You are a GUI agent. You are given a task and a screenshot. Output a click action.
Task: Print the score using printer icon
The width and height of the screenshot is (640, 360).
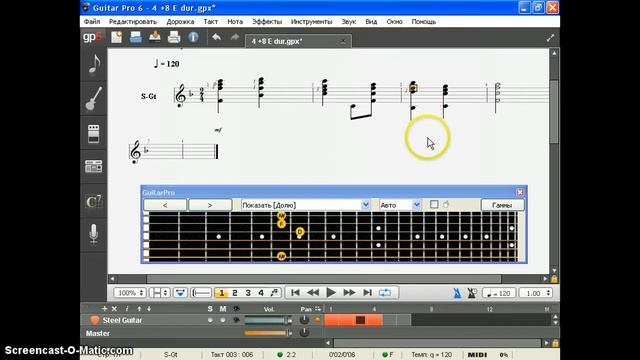point(174,37)
